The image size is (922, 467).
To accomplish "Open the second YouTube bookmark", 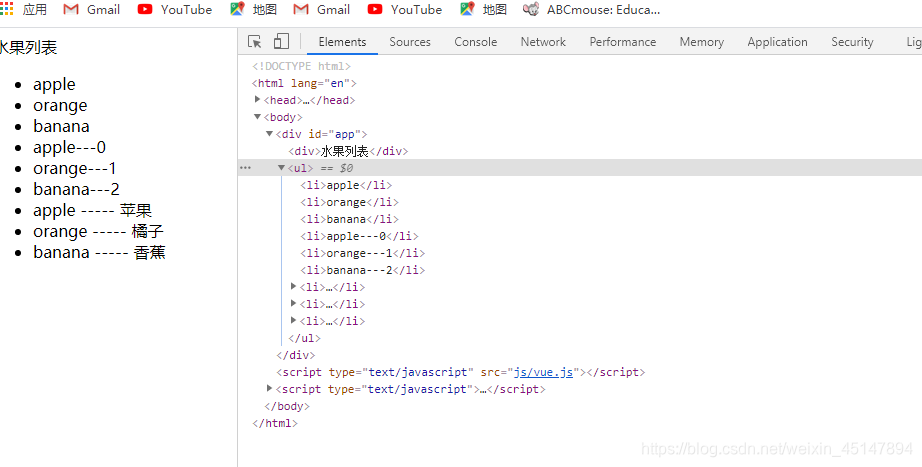I will coord(405,9).
